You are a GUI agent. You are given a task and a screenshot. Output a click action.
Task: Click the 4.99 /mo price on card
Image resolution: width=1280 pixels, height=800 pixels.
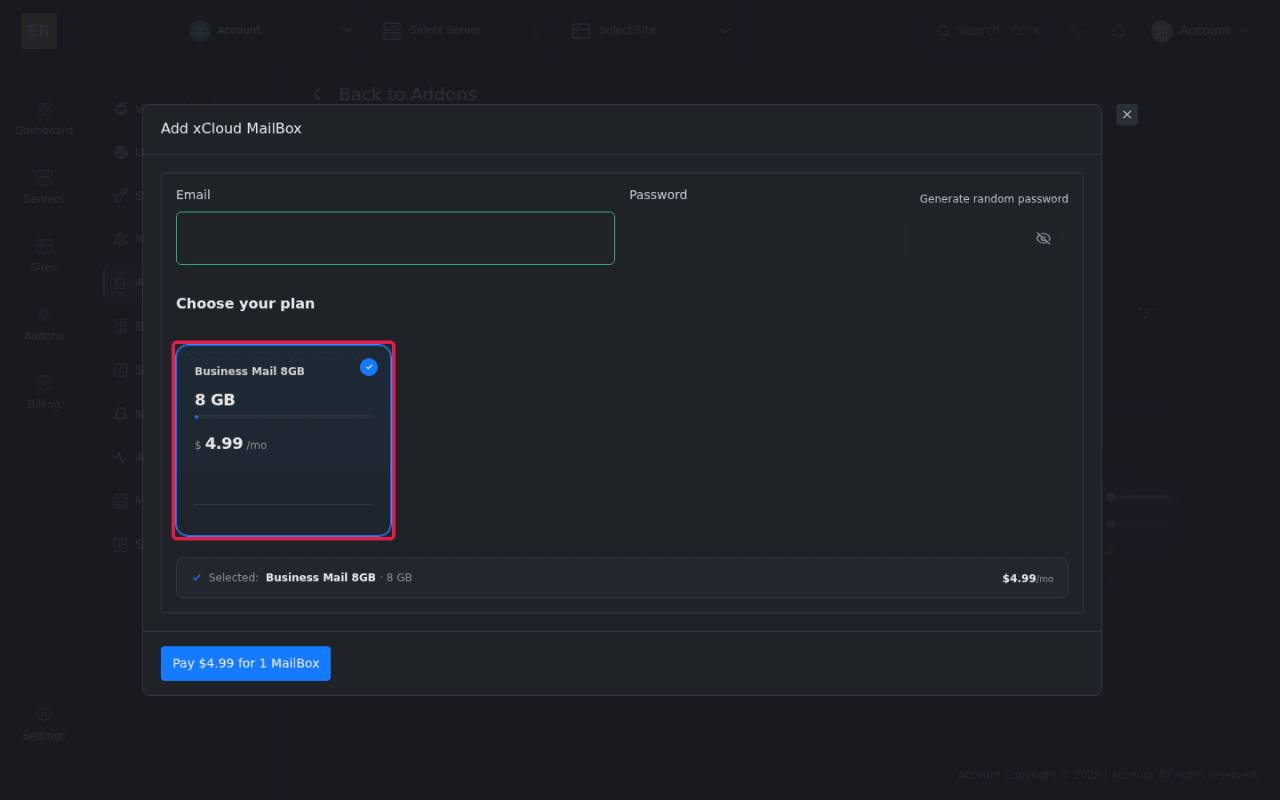(x=231, y=444)
